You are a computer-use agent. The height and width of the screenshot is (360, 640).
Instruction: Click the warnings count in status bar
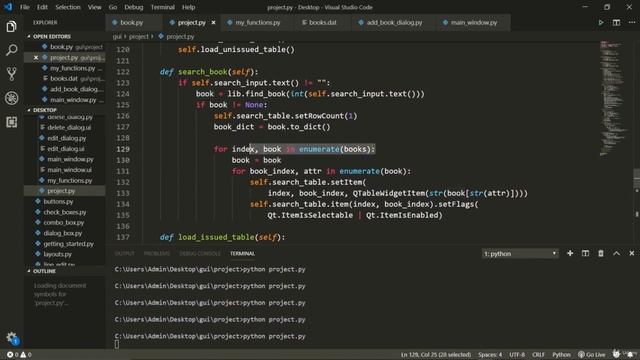click(26, 355)
